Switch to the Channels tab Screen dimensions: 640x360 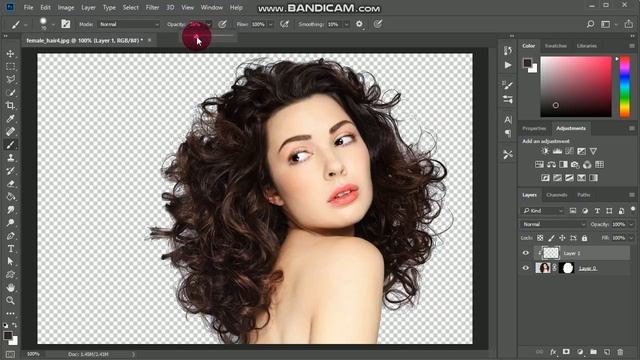(x=557, y=195)
